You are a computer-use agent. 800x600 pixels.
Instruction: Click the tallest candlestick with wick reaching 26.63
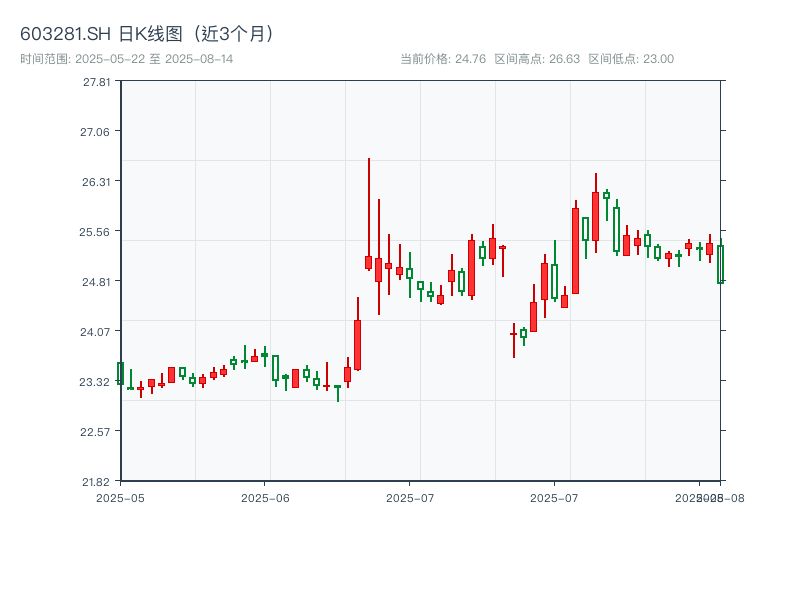(x=368, y=214)
